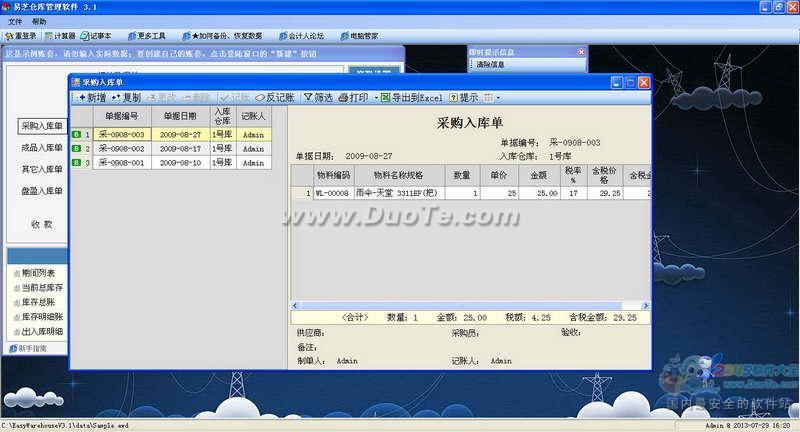Click the 税率% column header
Screen dimensions: 800x432
pos(573,175)
